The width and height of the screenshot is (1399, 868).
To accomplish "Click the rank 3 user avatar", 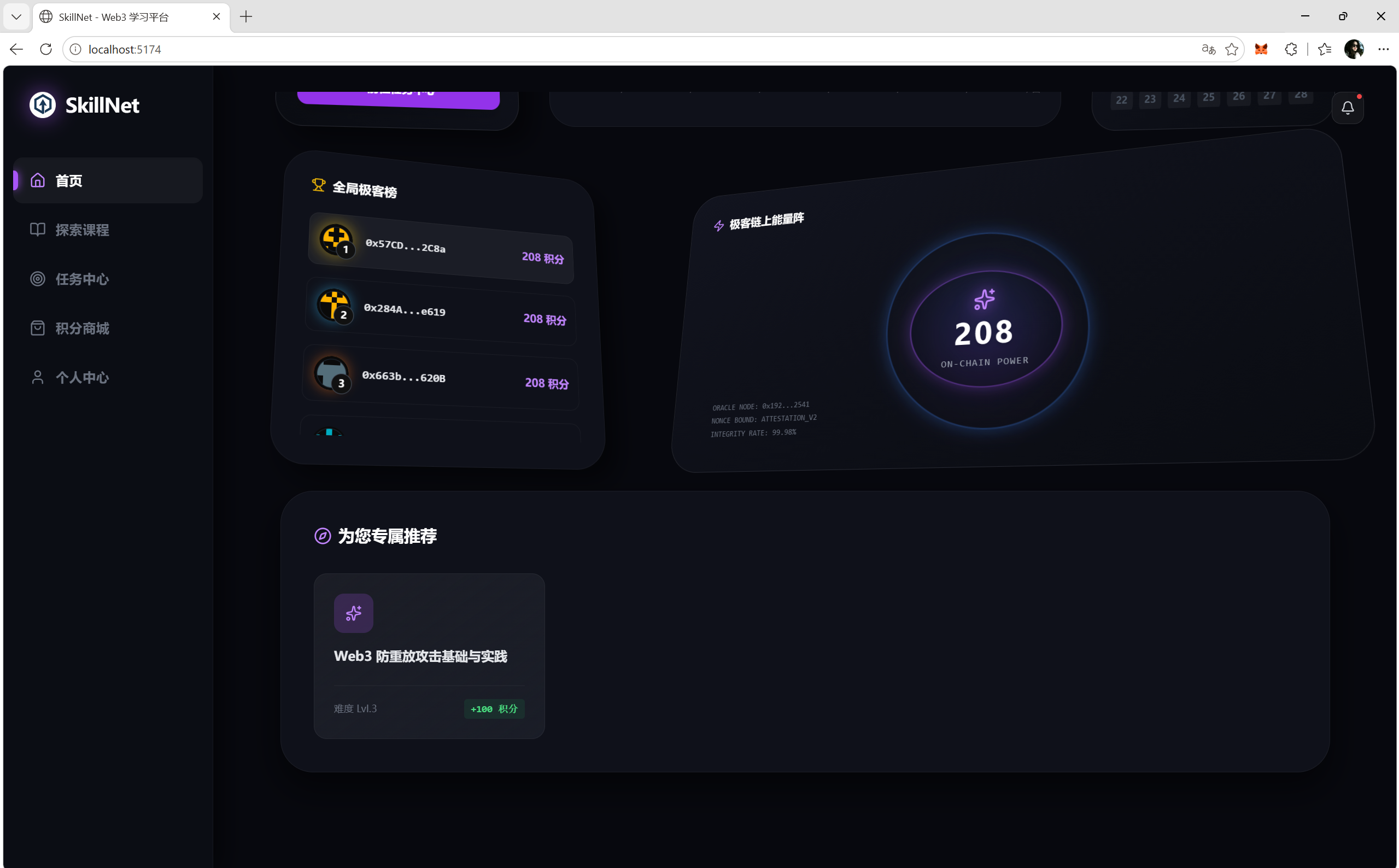I will click(x=331, y=373).
